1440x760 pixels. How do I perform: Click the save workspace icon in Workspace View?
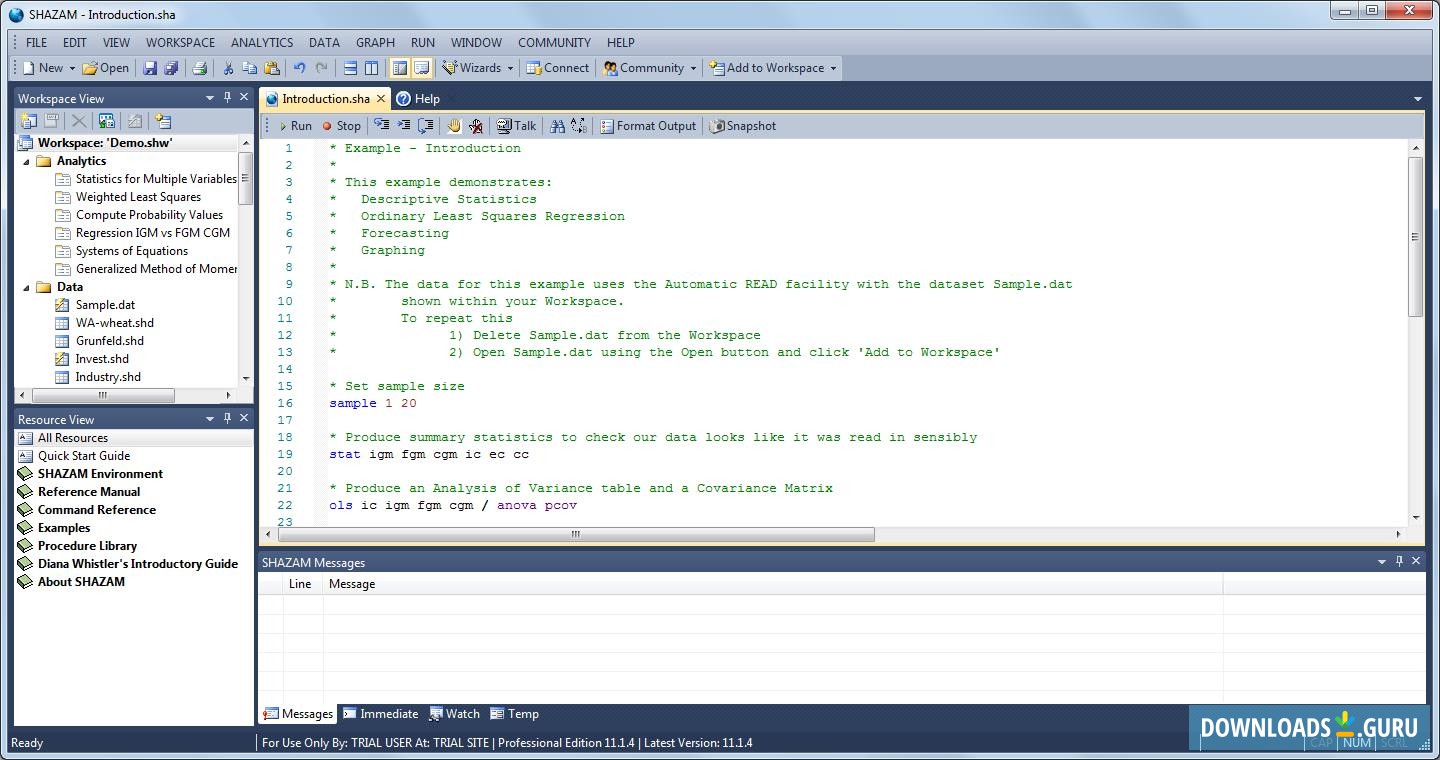coord(50,121)
